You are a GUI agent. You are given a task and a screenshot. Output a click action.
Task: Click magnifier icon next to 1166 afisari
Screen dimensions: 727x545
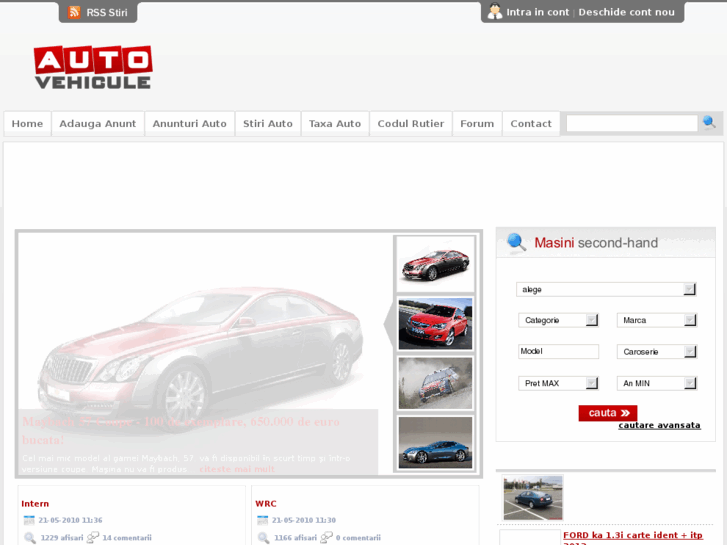[x=263, y=538]
